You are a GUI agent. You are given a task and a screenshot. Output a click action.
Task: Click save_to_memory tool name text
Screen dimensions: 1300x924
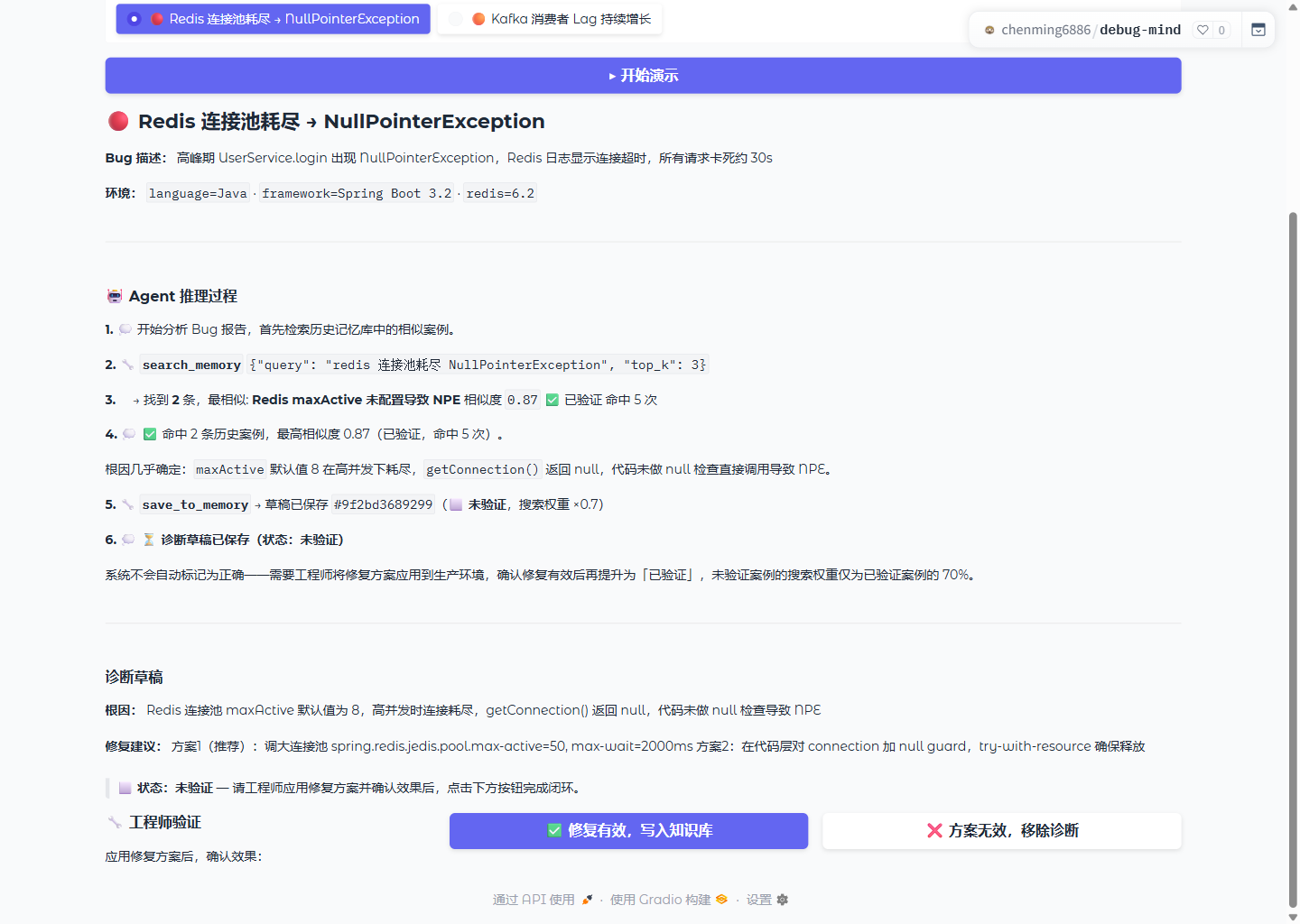click(x=195, y=505)
